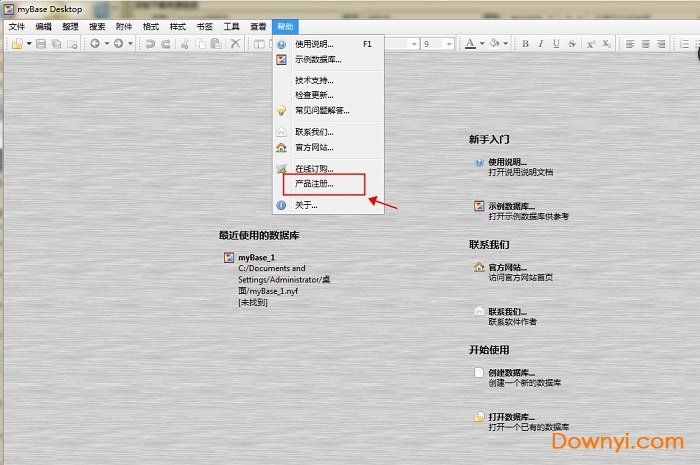The image size is (700, 465).
Task: Open recent database myBase_1
Action: (x=257, y=257)
